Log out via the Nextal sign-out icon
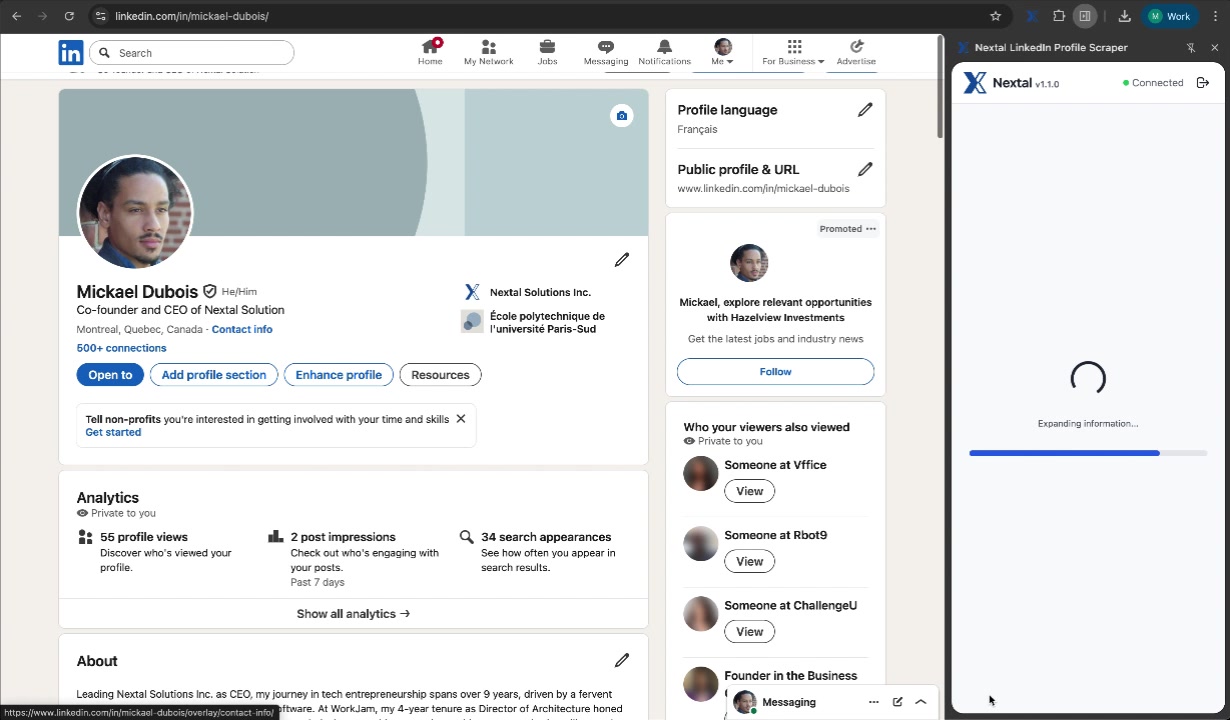This screenshot has height=720, width=1230. click(1203, 83)
